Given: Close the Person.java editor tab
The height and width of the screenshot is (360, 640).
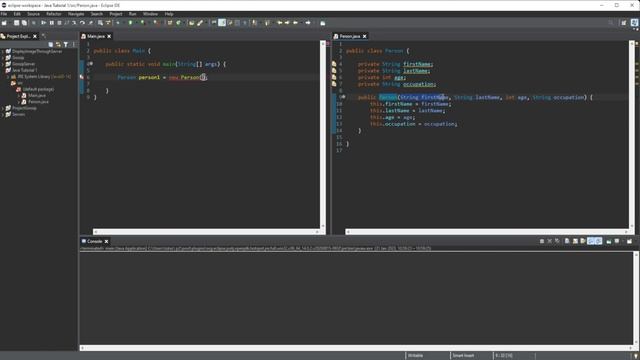Looking at the screenshot, I should (x=364, y=36).
